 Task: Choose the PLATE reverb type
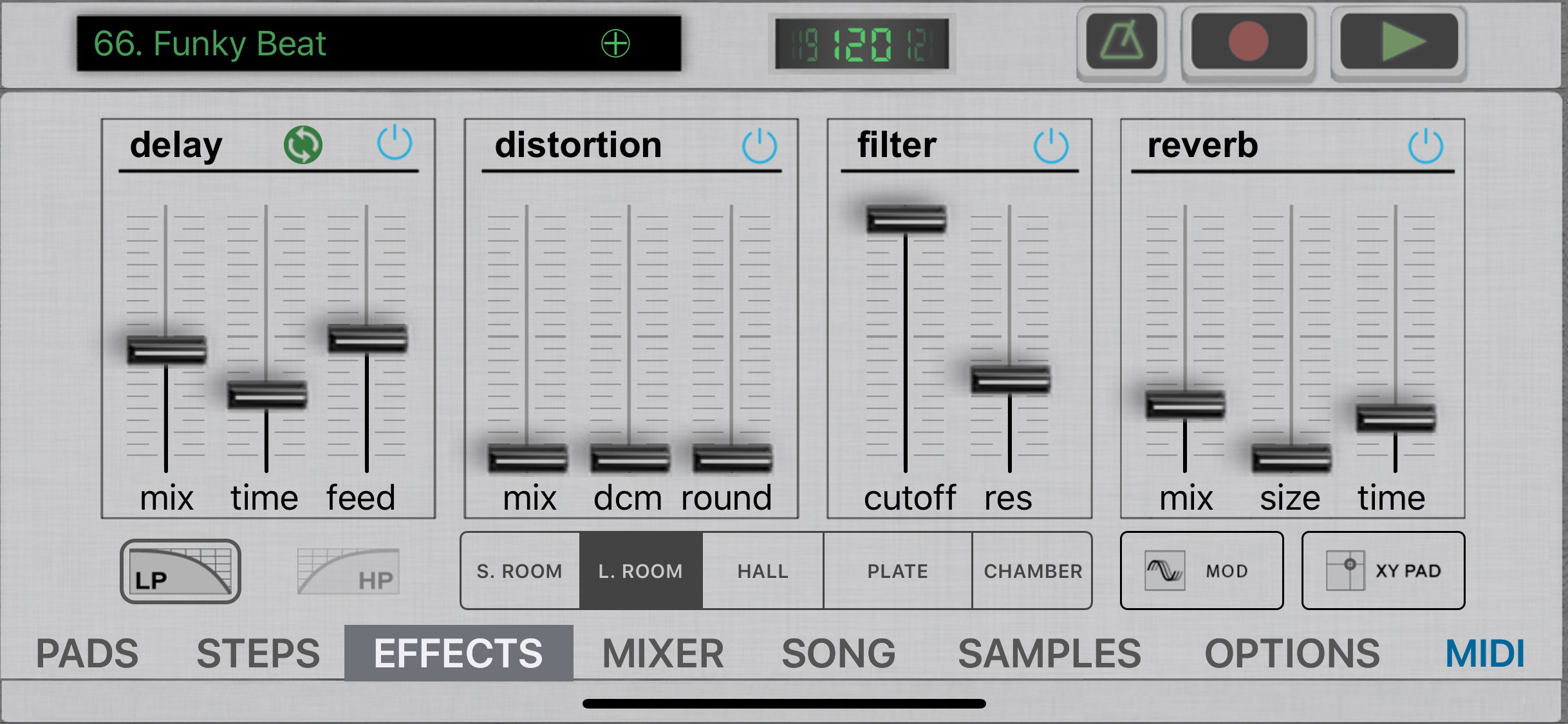(898, 571)
